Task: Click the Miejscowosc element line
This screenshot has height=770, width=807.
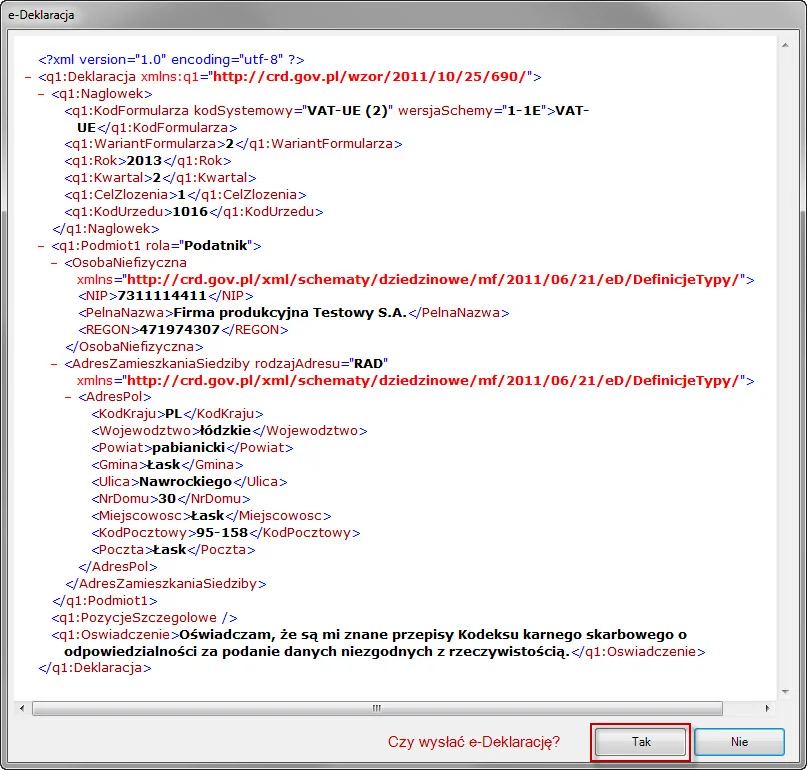Action: 211,516
